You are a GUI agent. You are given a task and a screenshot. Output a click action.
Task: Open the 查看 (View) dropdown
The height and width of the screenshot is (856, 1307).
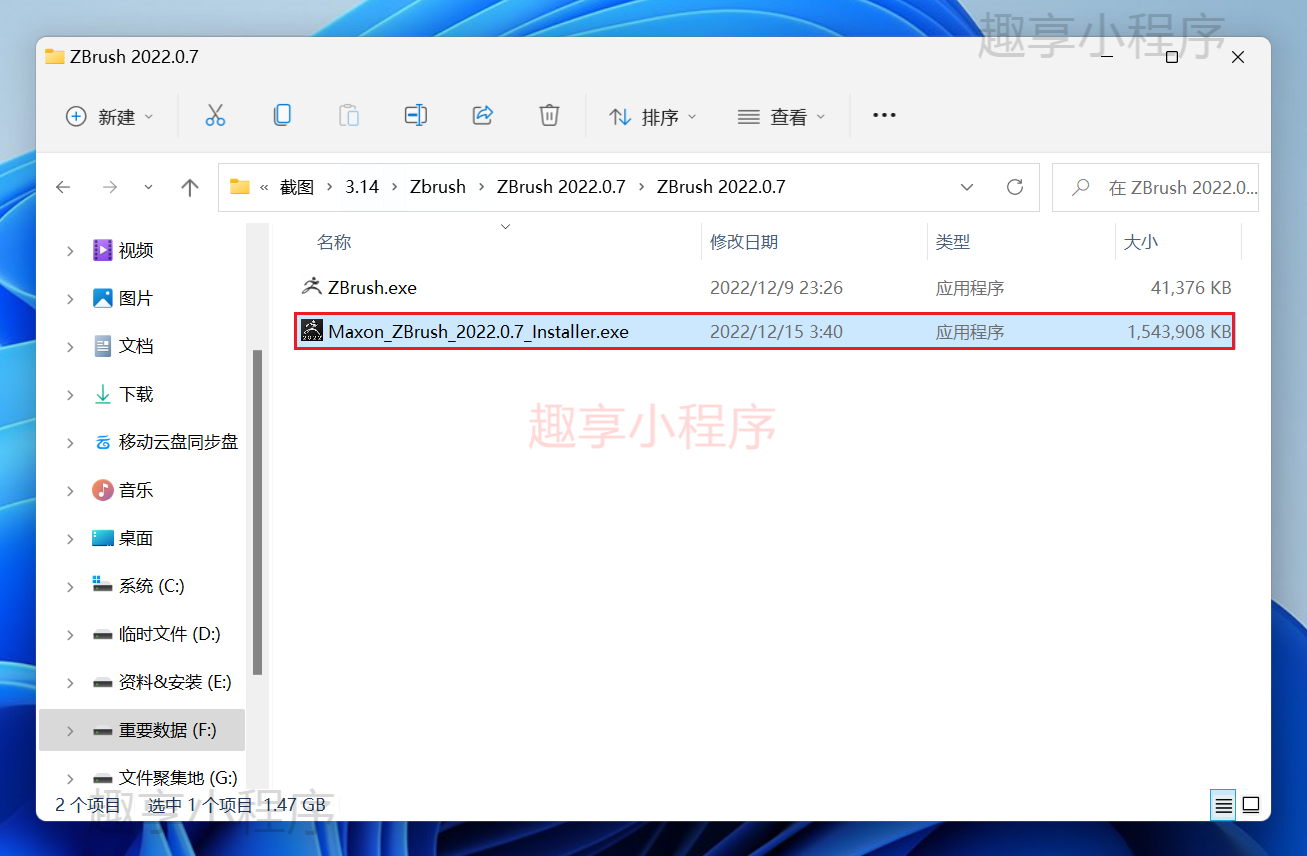pyautogui.click(x=781, y=117)
